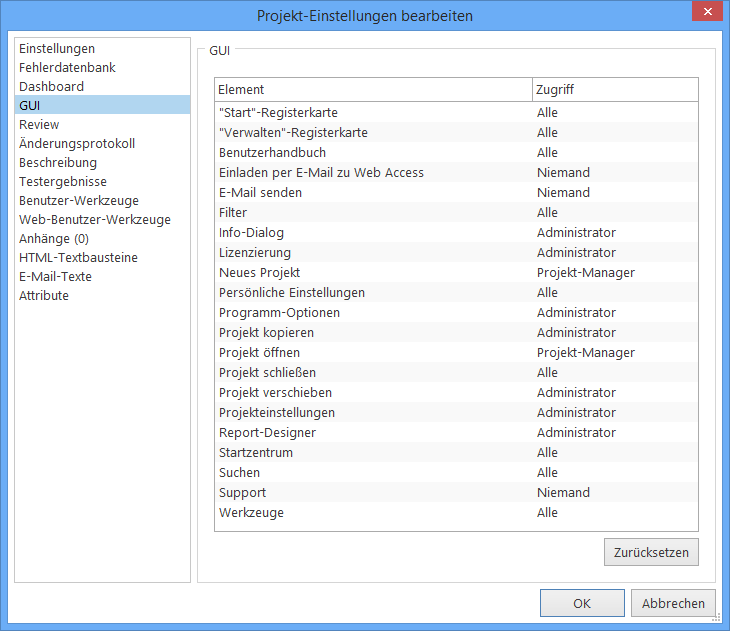This screenshot has height=631, width=730.
Task: Click Alle access for Filter
Action: tap(547, 213)
